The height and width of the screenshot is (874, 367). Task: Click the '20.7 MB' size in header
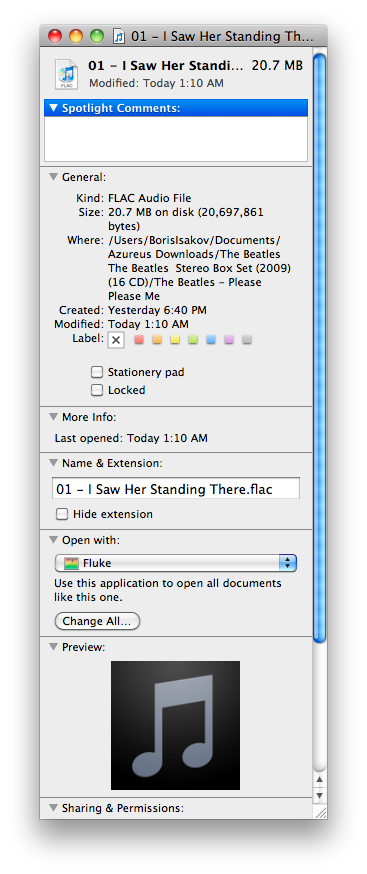click(x=277, y=66)
